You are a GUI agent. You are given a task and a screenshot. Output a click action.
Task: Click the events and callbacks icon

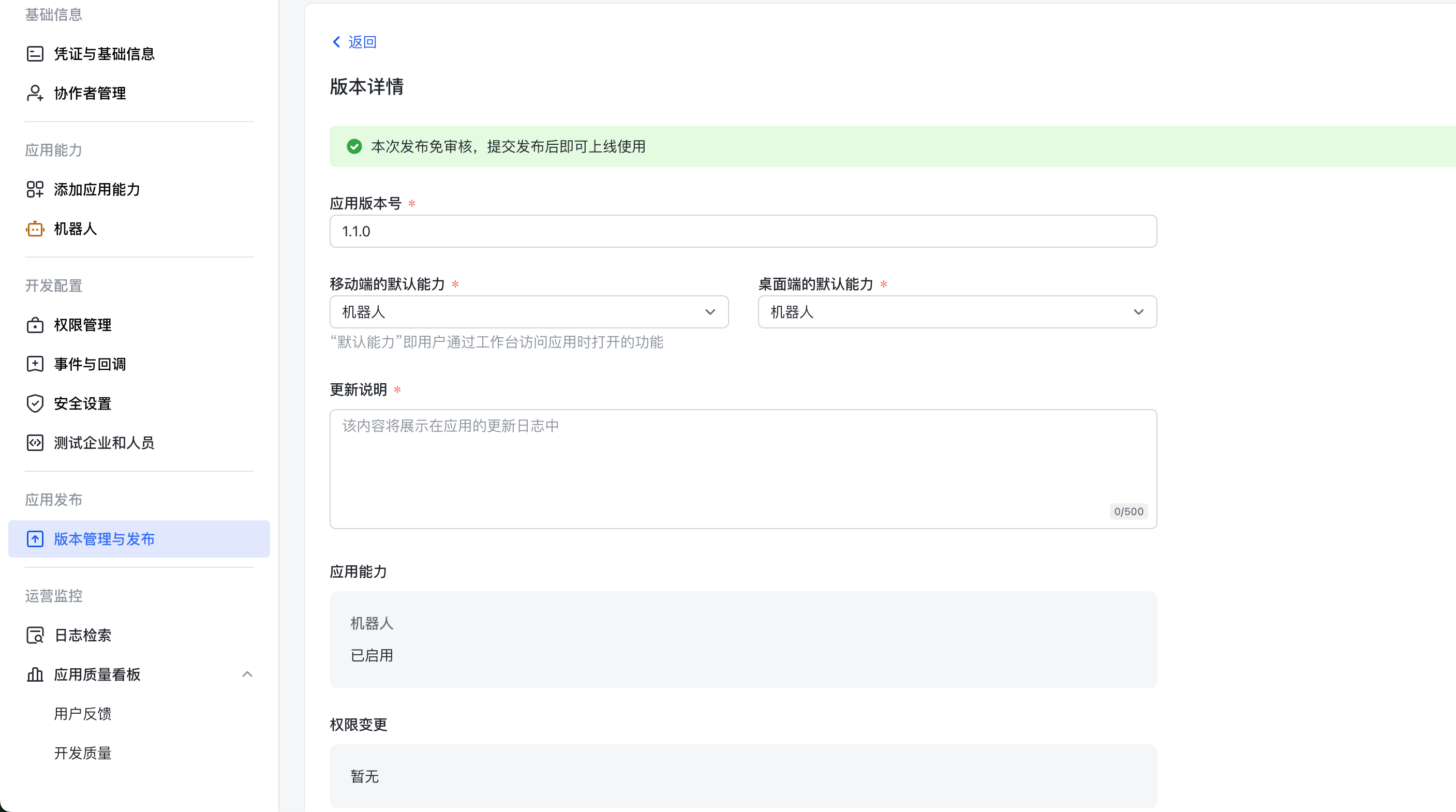click(35, 364)
